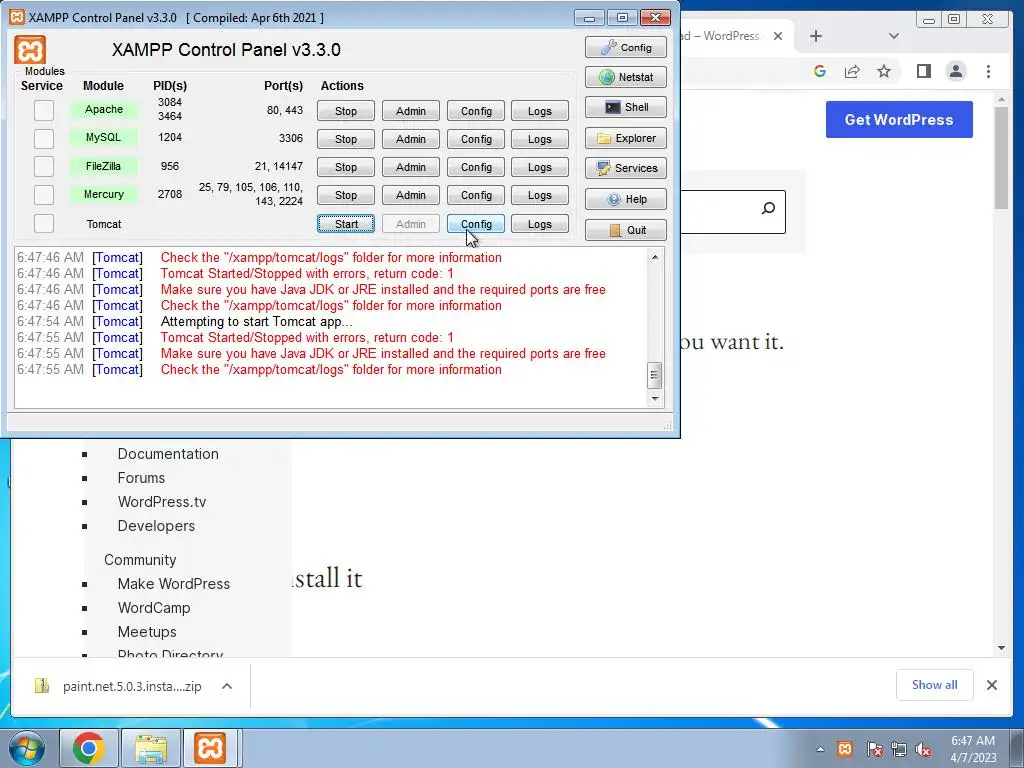1024x768 pixels.
Task: Open XAMPP Help
Action: [626, 199]
